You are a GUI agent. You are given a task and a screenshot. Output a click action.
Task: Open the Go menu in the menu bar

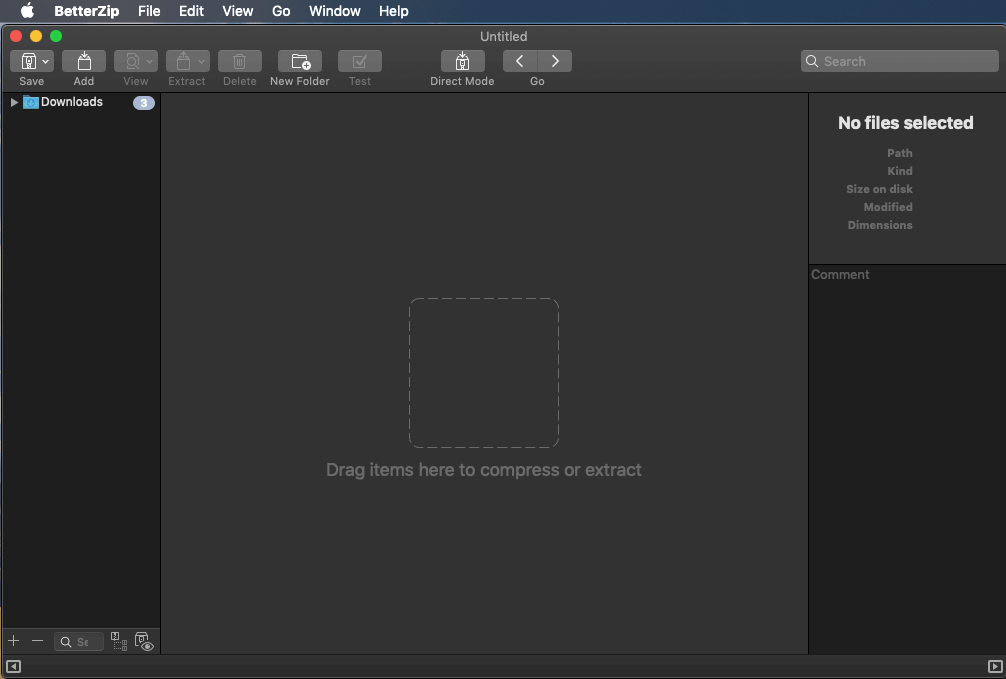coord(281,11)
